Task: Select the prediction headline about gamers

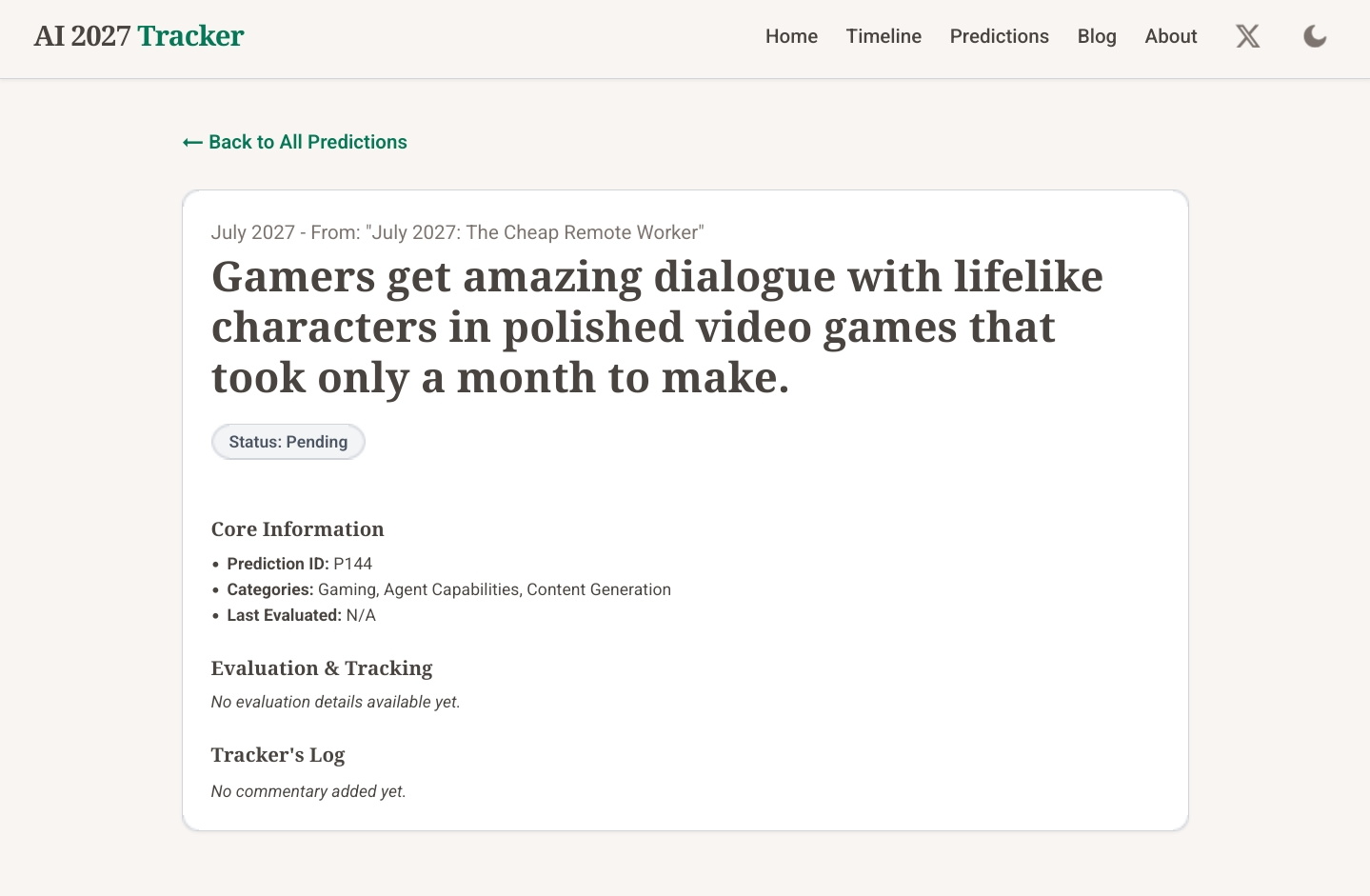Action: [657, 328]
